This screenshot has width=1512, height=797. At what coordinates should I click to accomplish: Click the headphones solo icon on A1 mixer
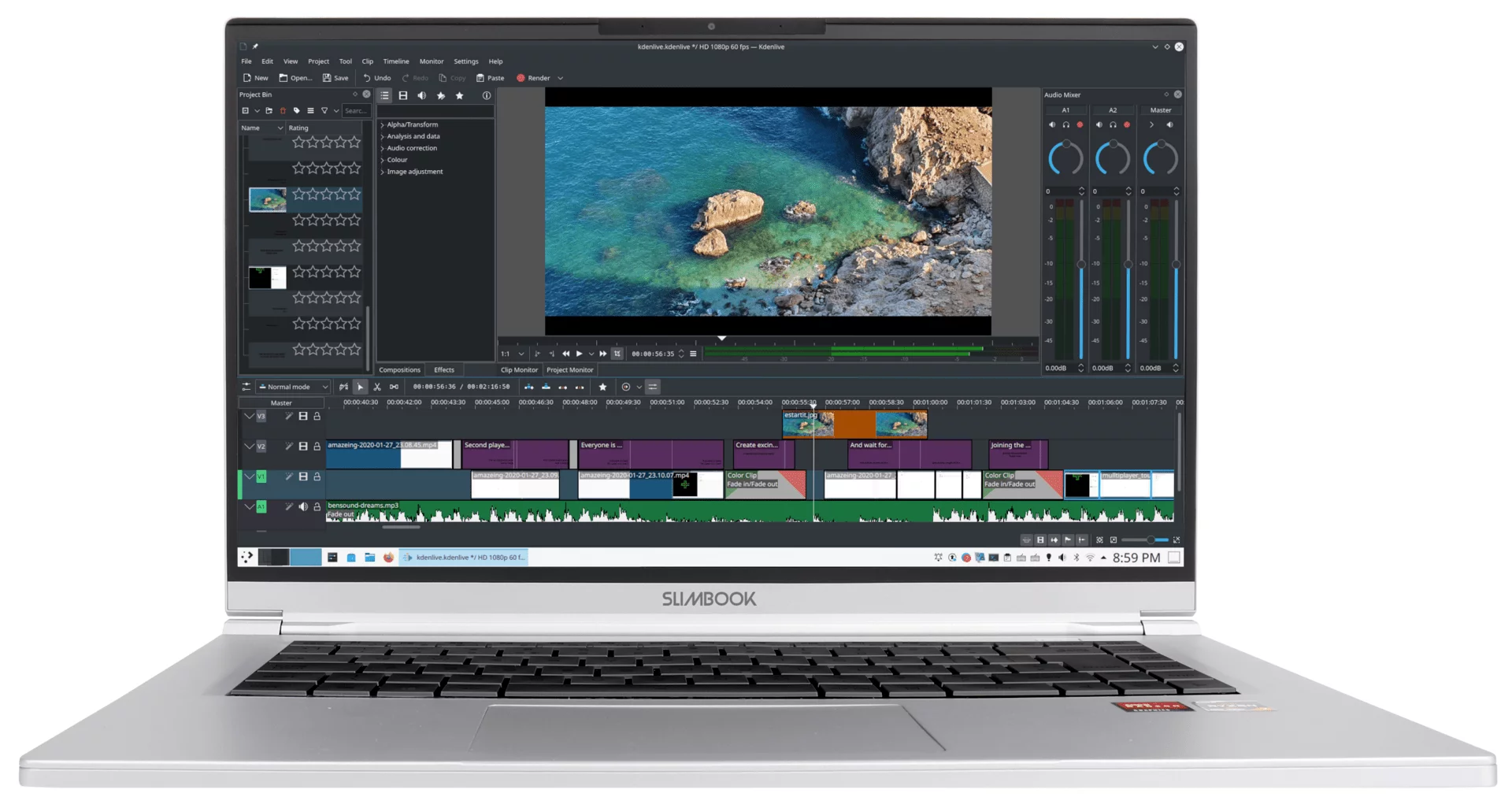click(x=1065, y=125)
